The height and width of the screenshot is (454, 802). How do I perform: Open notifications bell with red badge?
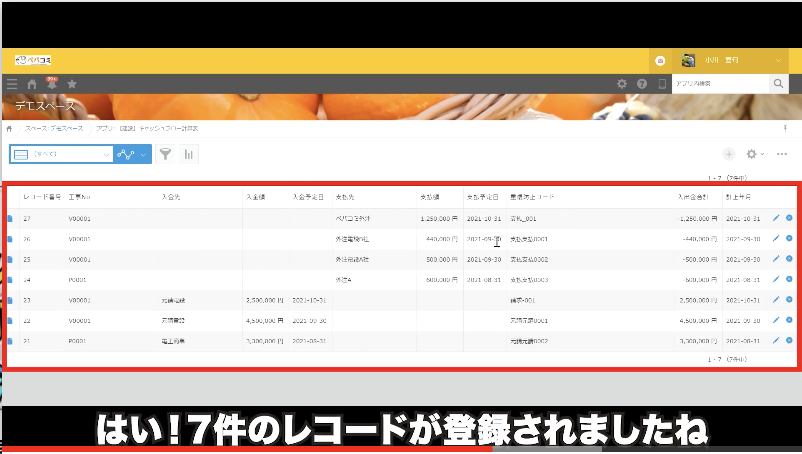click(x=52, y=85)
